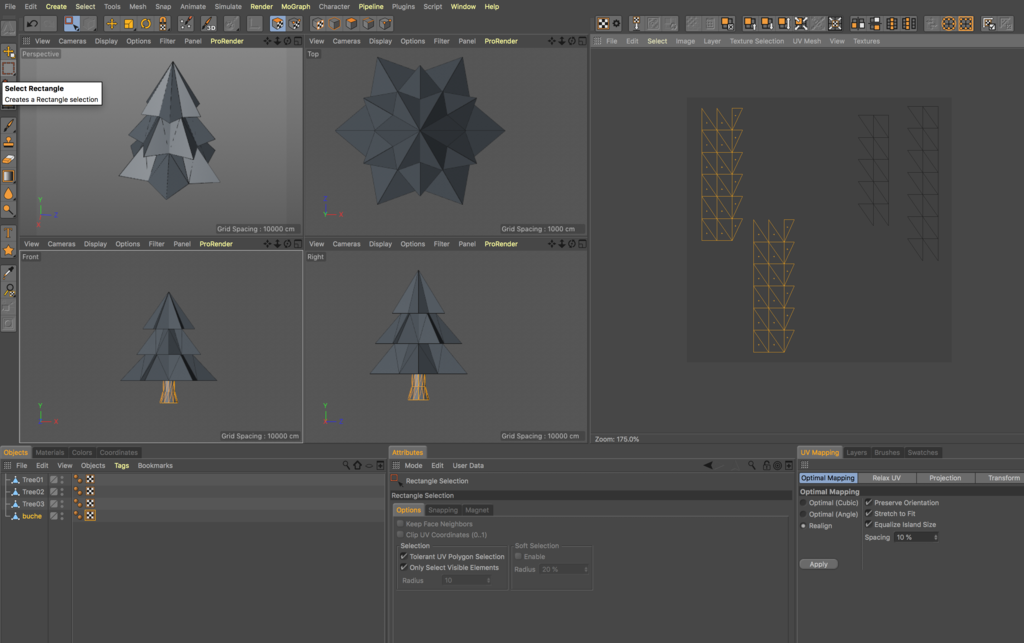Click the gear settings icon in UV toolbar
Screen dimensions: 1024x643
pyautogui.click(x=616, y=24)
